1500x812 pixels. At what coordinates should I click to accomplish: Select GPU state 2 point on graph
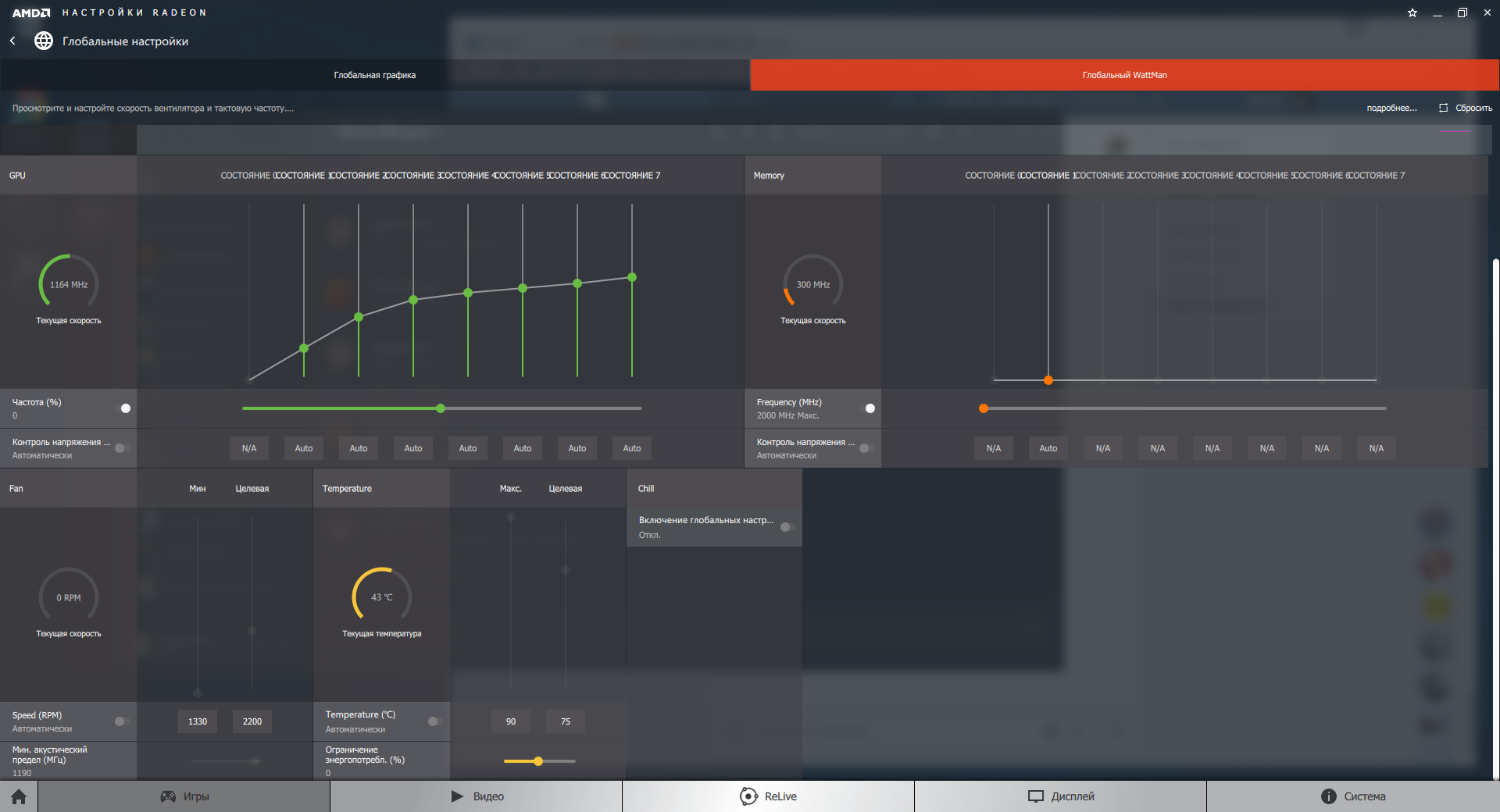[x=359, y=317]
